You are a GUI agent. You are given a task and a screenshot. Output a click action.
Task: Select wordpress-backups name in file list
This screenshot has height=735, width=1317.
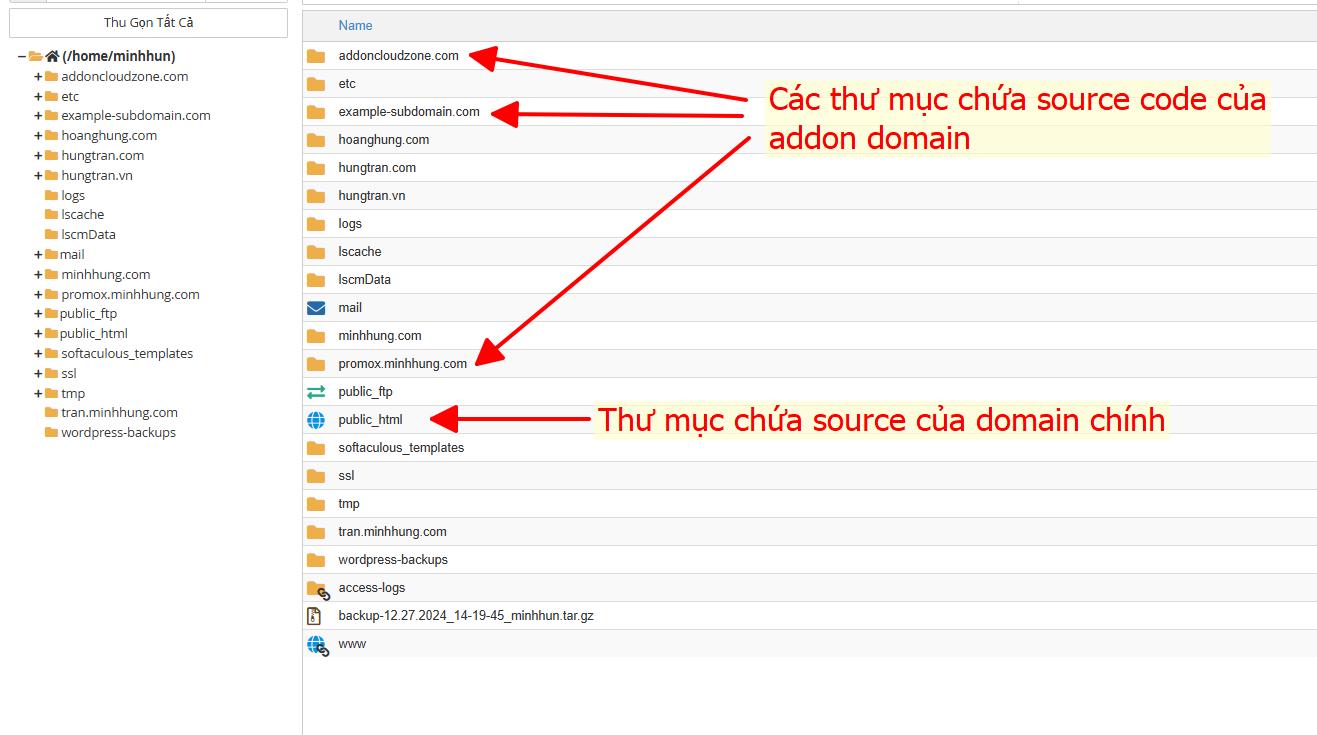[393, 560]
